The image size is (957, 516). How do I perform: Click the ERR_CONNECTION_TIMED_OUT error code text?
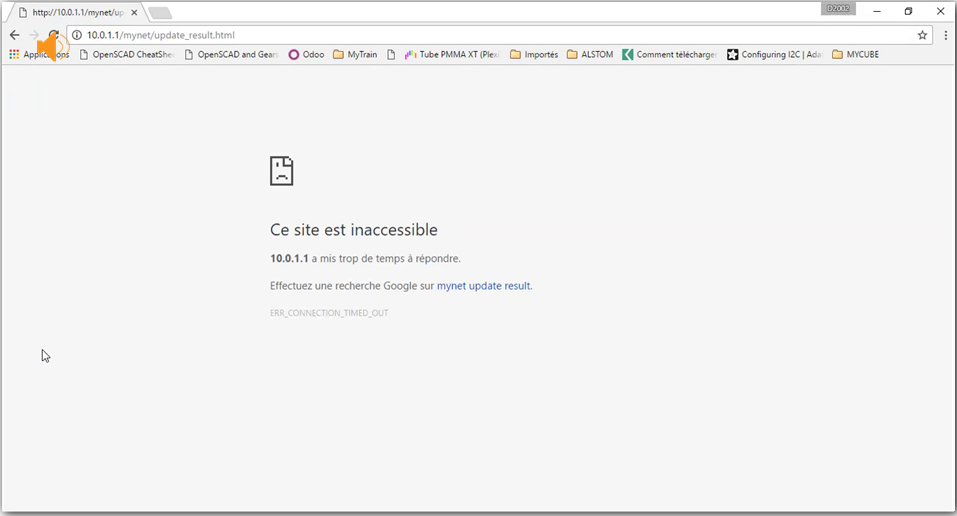(329, 313)
